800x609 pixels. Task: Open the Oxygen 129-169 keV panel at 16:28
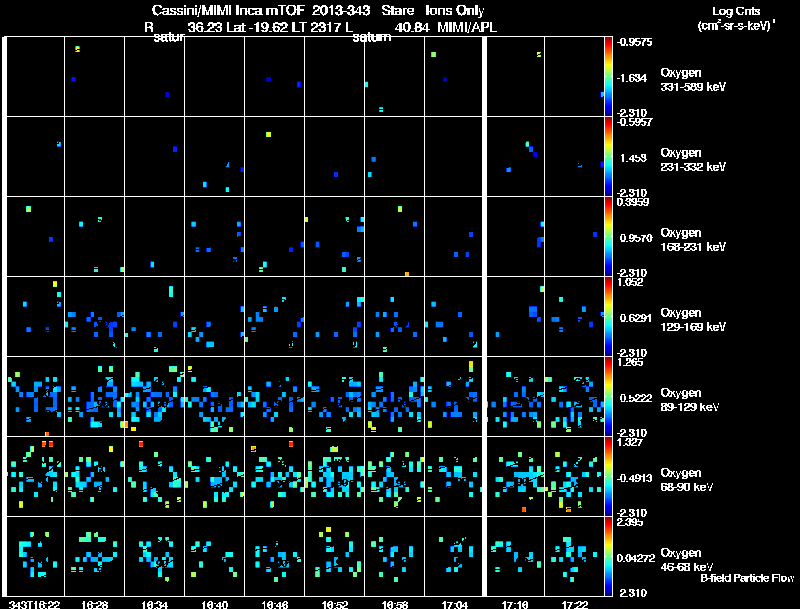pos(95,317)
